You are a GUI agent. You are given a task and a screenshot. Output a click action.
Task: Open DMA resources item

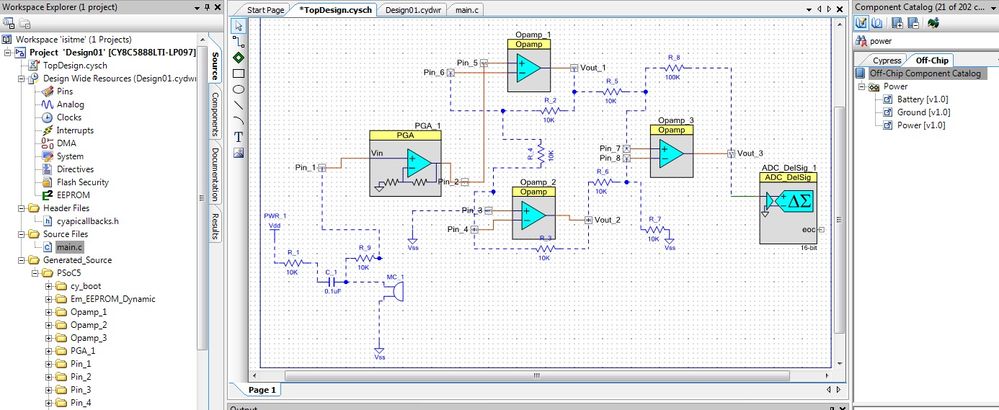pyautogui.click(x=66, y=143)
